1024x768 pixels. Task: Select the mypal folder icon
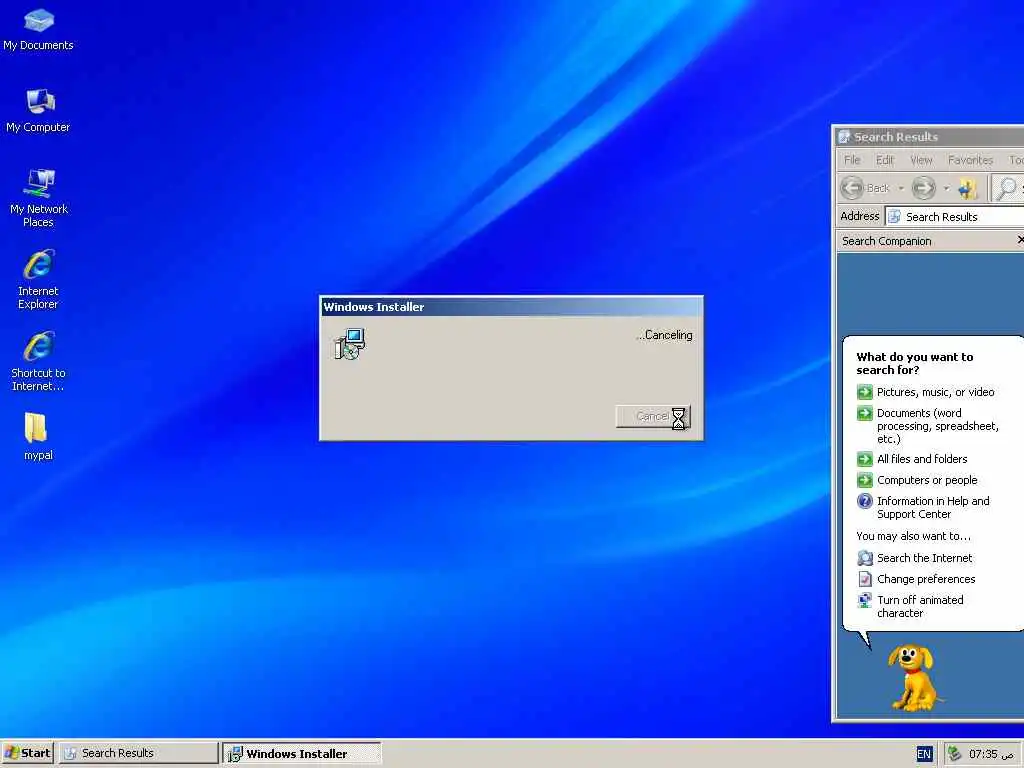pos(38,436)
